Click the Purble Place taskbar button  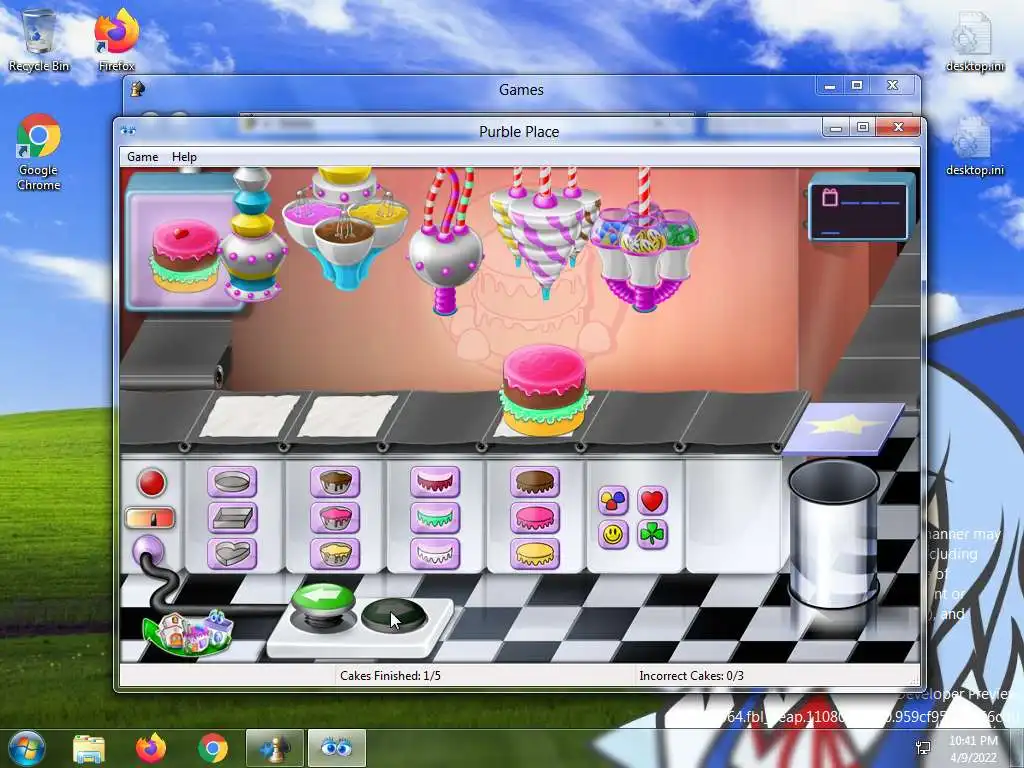point(336,749)
